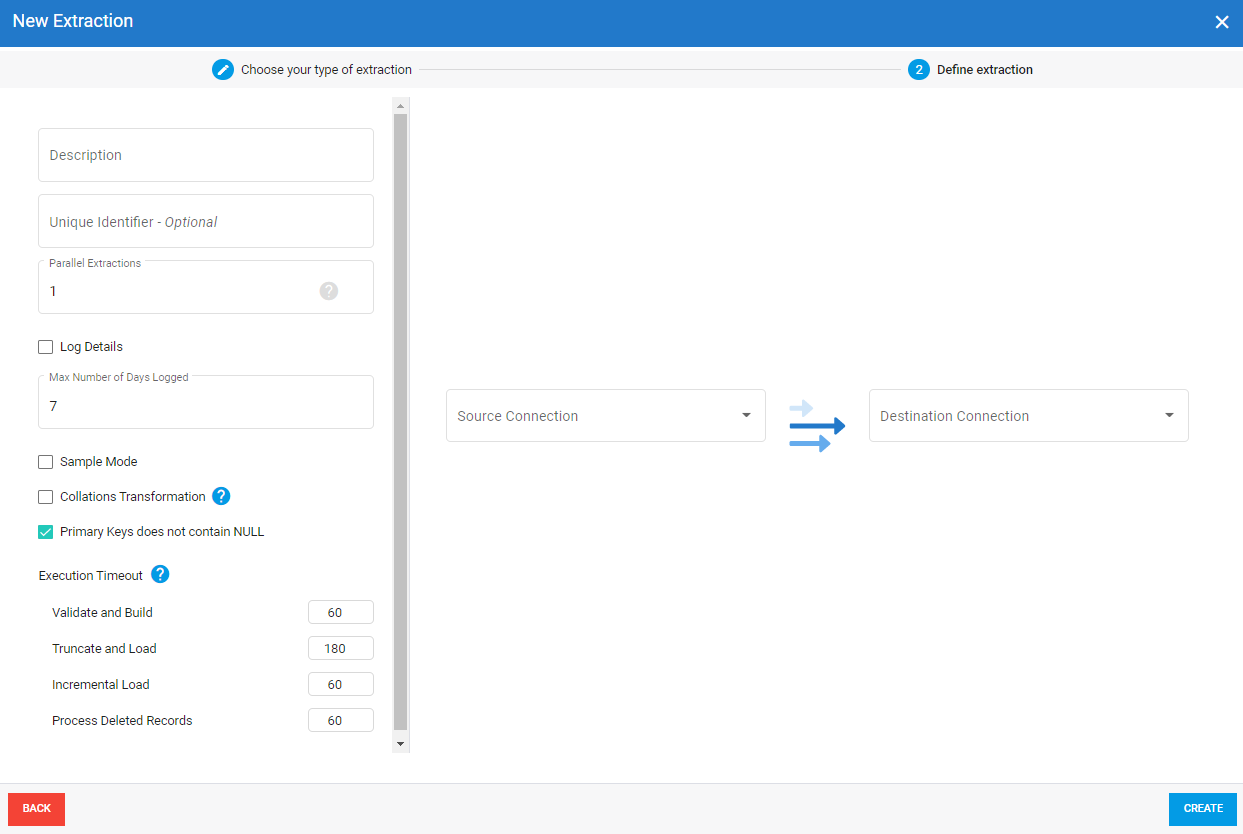The image size is (1243, 834).
Task: Click the pencil icon for step one
Action: (x=222, y=70)
